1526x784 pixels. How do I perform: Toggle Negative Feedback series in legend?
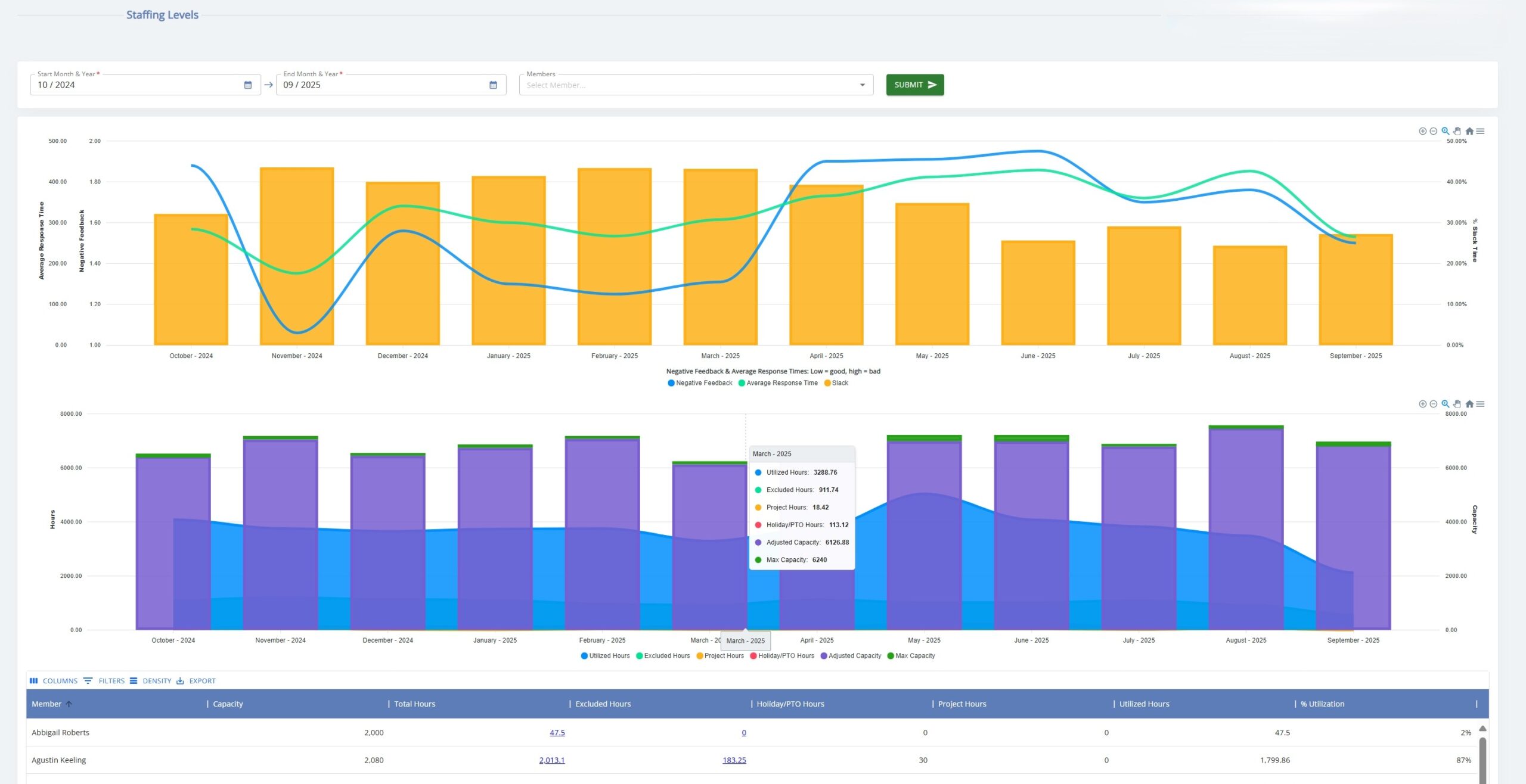click(x=703, y=383)
